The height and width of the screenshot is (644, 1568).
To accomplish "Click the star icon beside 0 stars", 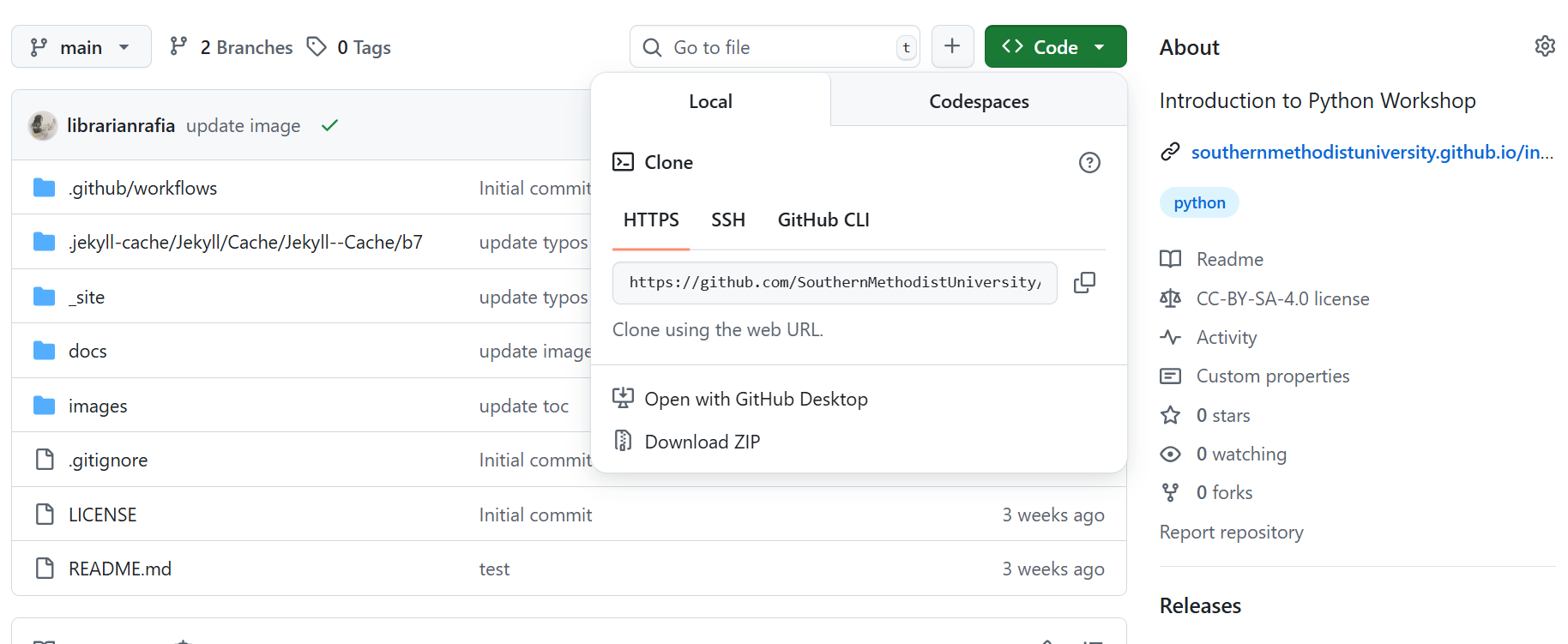I will (1170, 415).
